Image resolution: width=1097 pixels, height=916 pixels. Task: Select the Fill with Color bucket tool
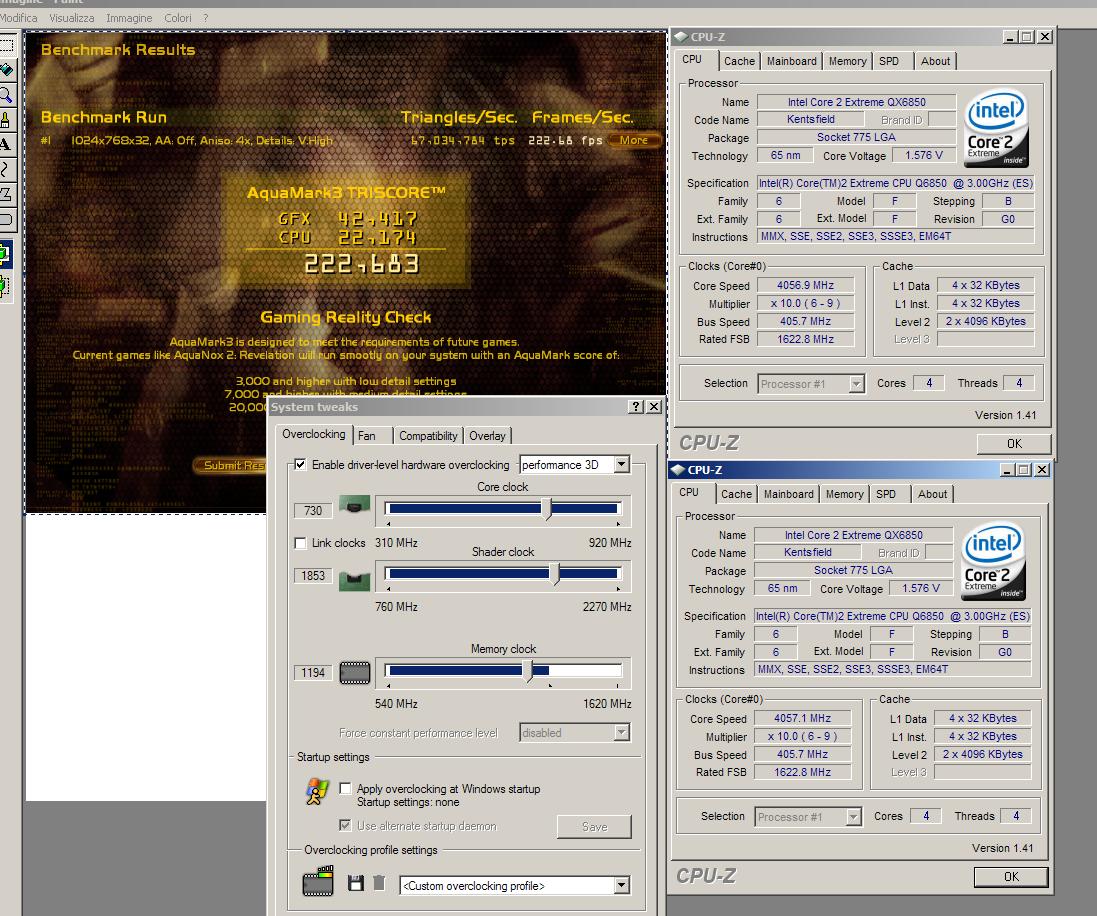(6, 69)
